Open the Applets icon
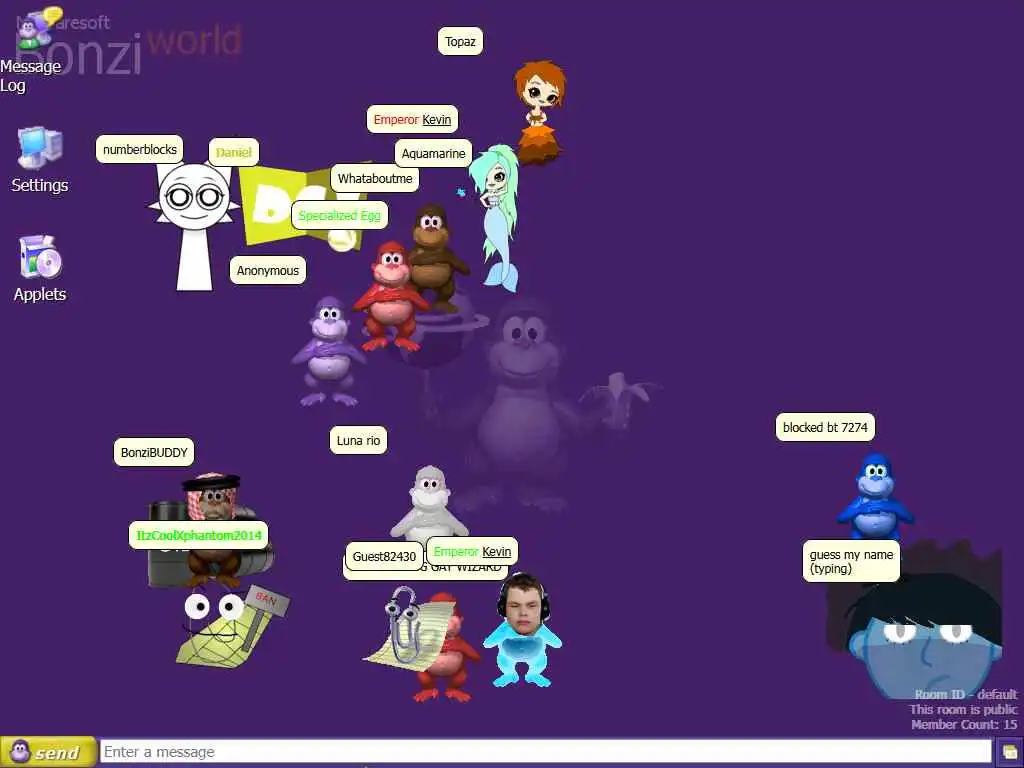Image resolution: width=1024 pixels, height=768 pixels. (40, 257)
